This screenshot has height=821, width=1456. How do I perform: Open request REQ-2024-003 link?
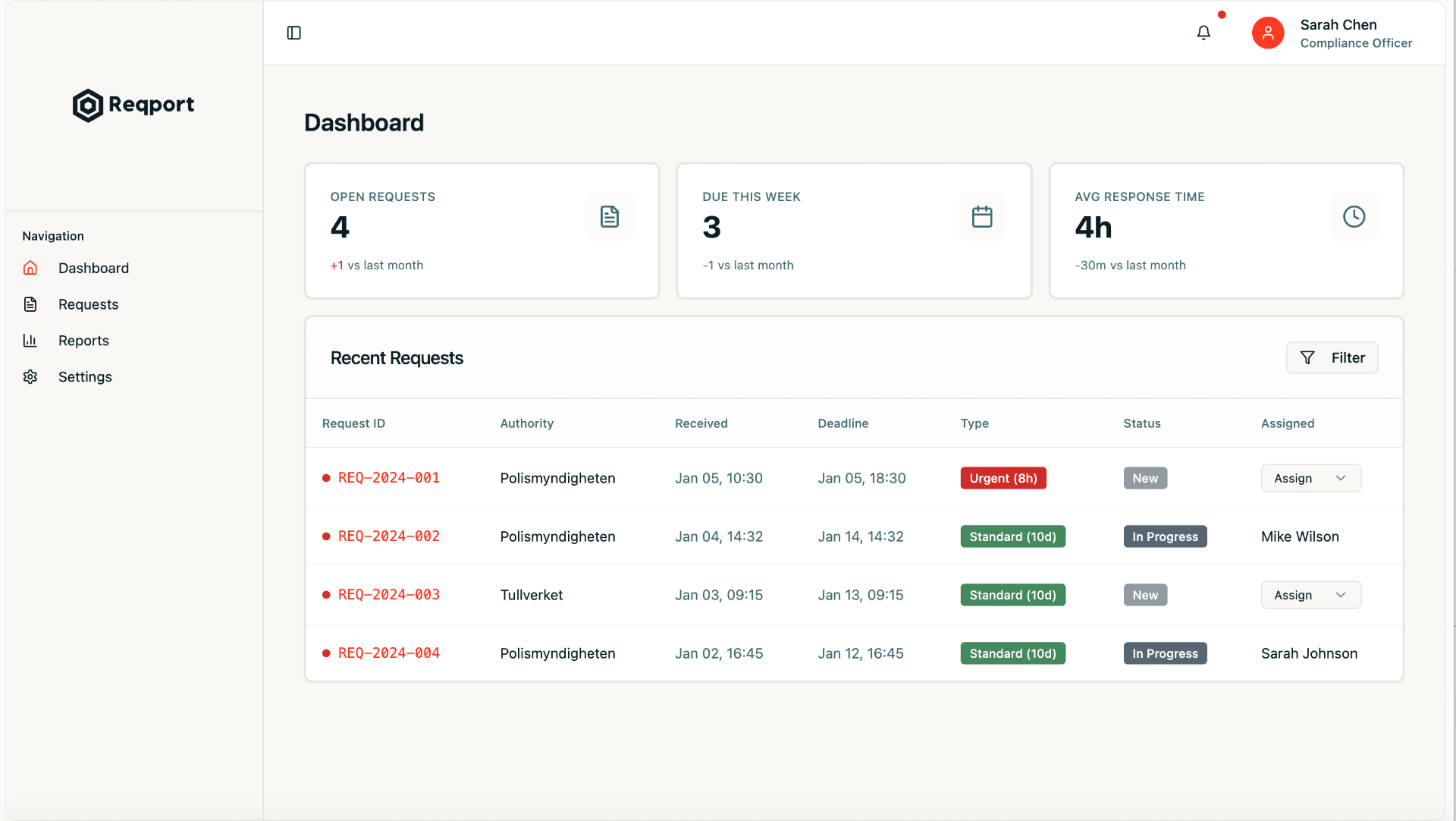pyautogui.click(x=389, y=595)
